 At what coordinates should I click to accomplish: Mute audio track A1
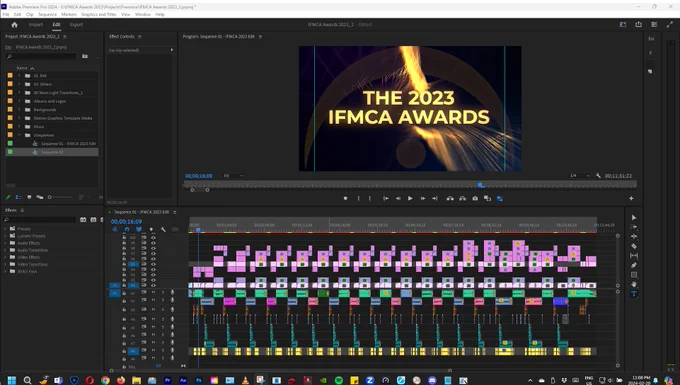click(153, 293)
